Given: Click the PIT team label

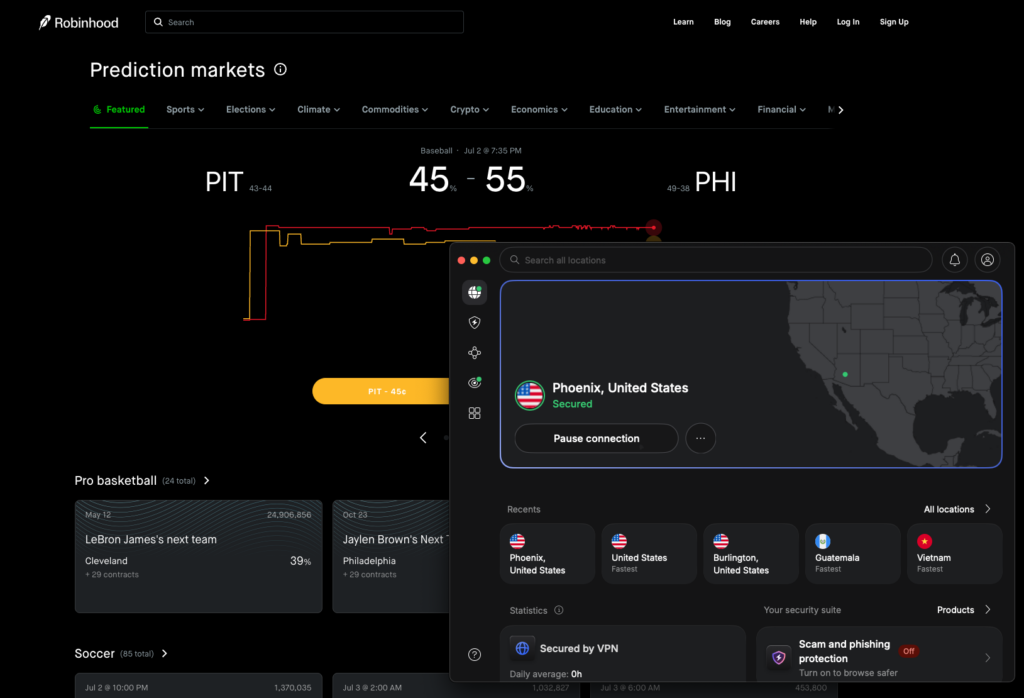Looking at the screenshot, I should [224, 182].
